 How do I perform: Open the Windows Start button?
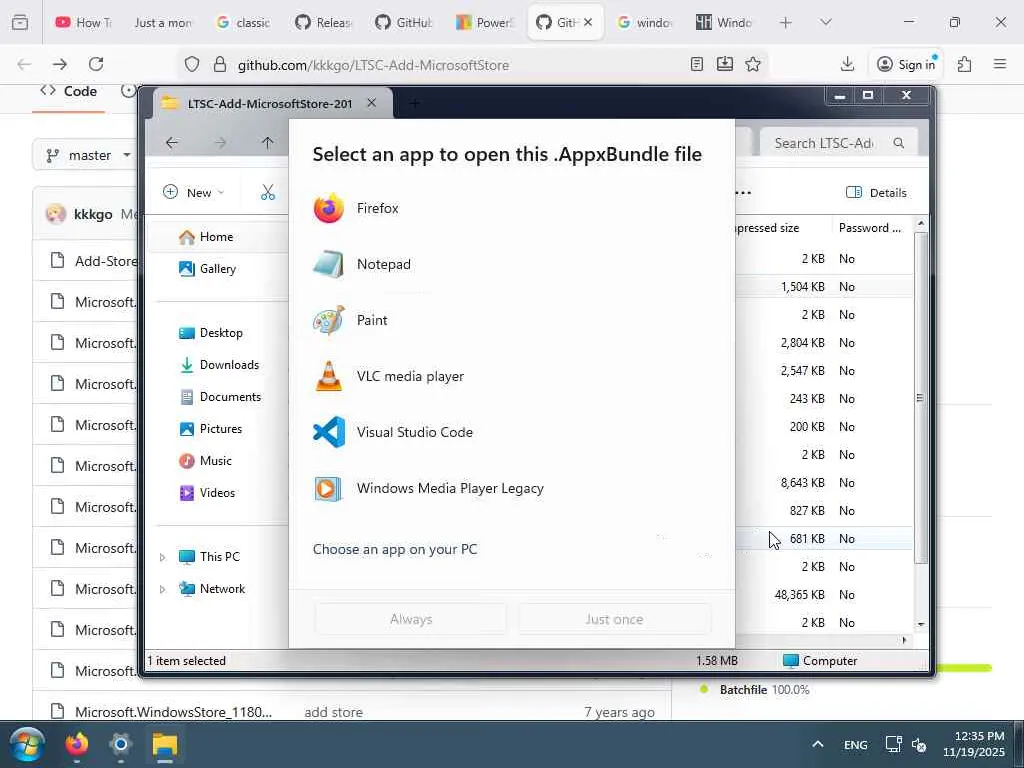pyautogui.click(x=27, y=744)
